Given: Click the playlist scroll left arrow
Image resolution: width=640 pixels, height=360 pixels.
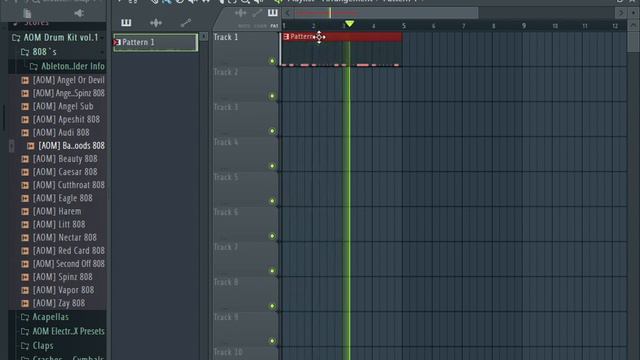Looking at the screenshot, I should [287, 13].
